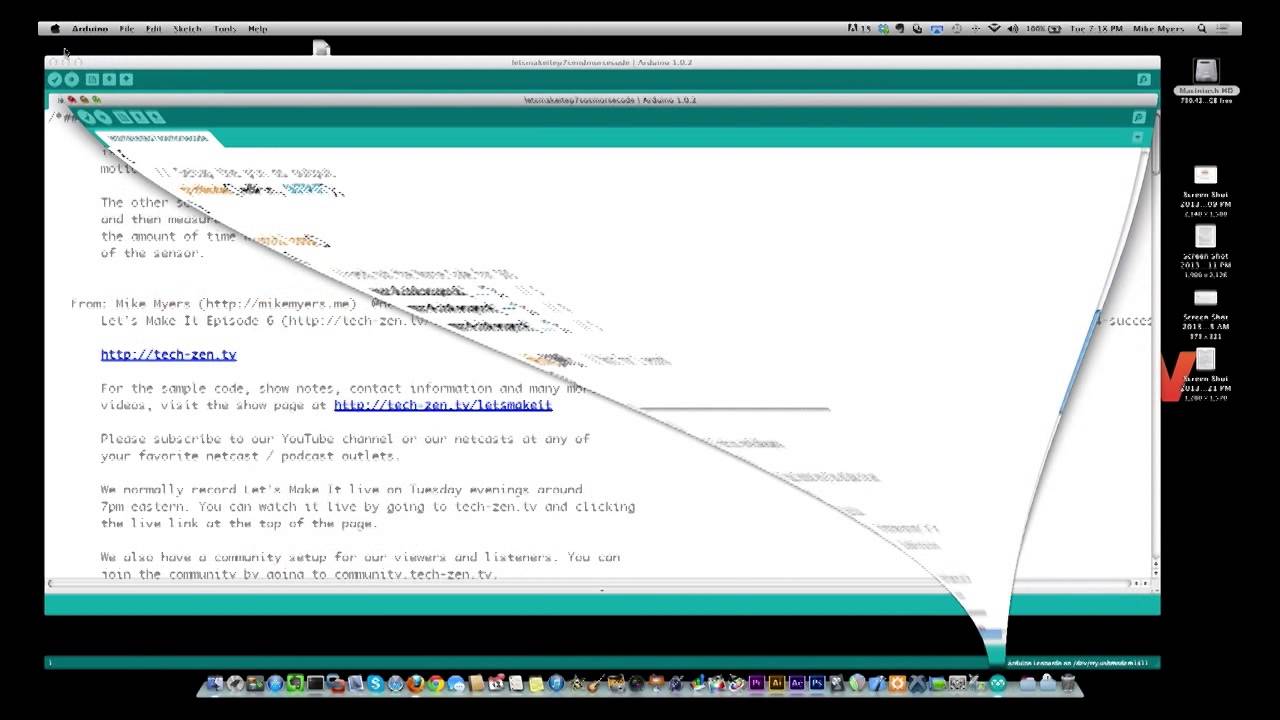This screenshot has width=1280, height=720.
Task: Click the Upload arrow button in back window
Action: pos(72,80)
